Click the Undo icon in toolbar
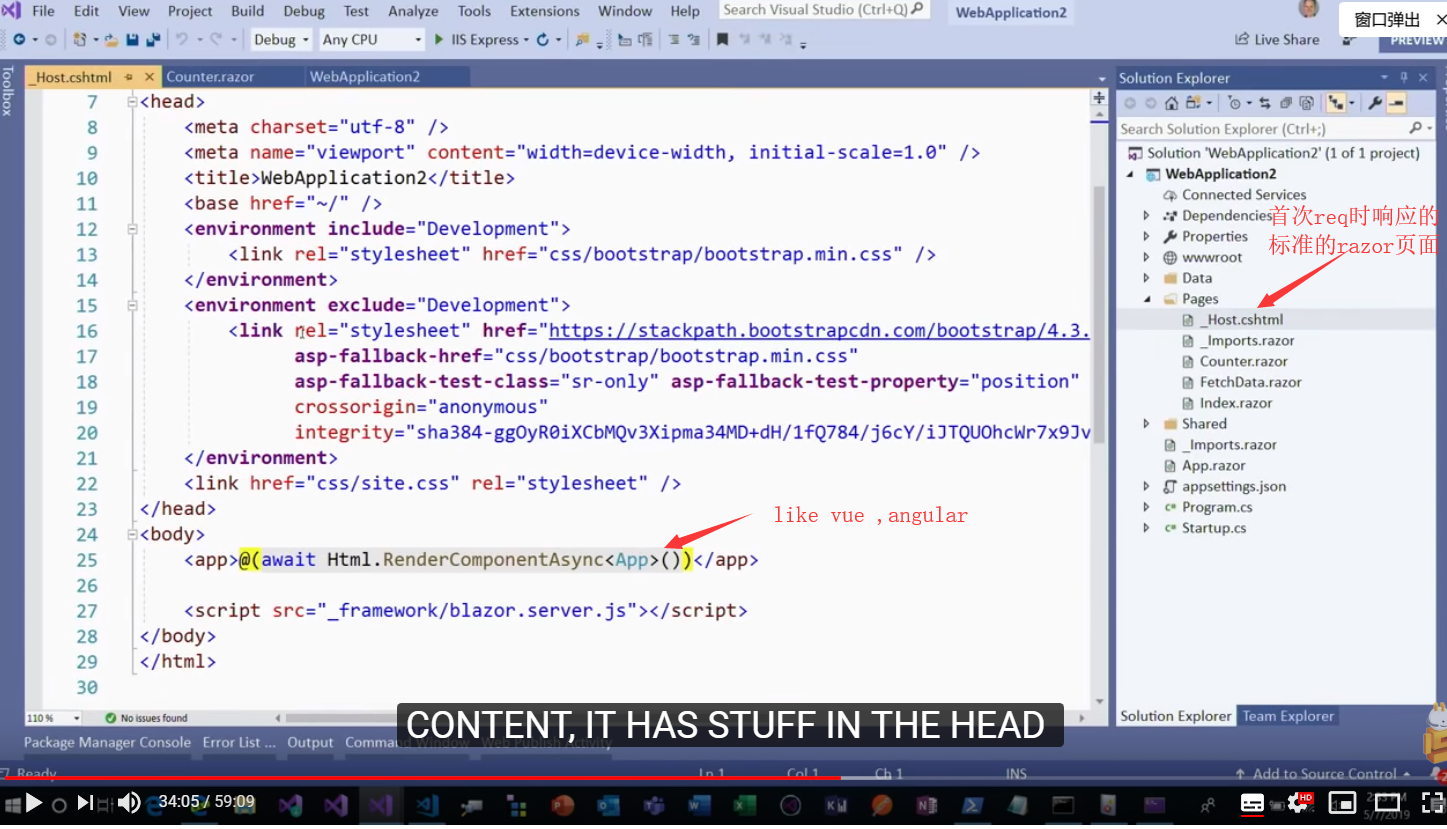 click(181, 40)
